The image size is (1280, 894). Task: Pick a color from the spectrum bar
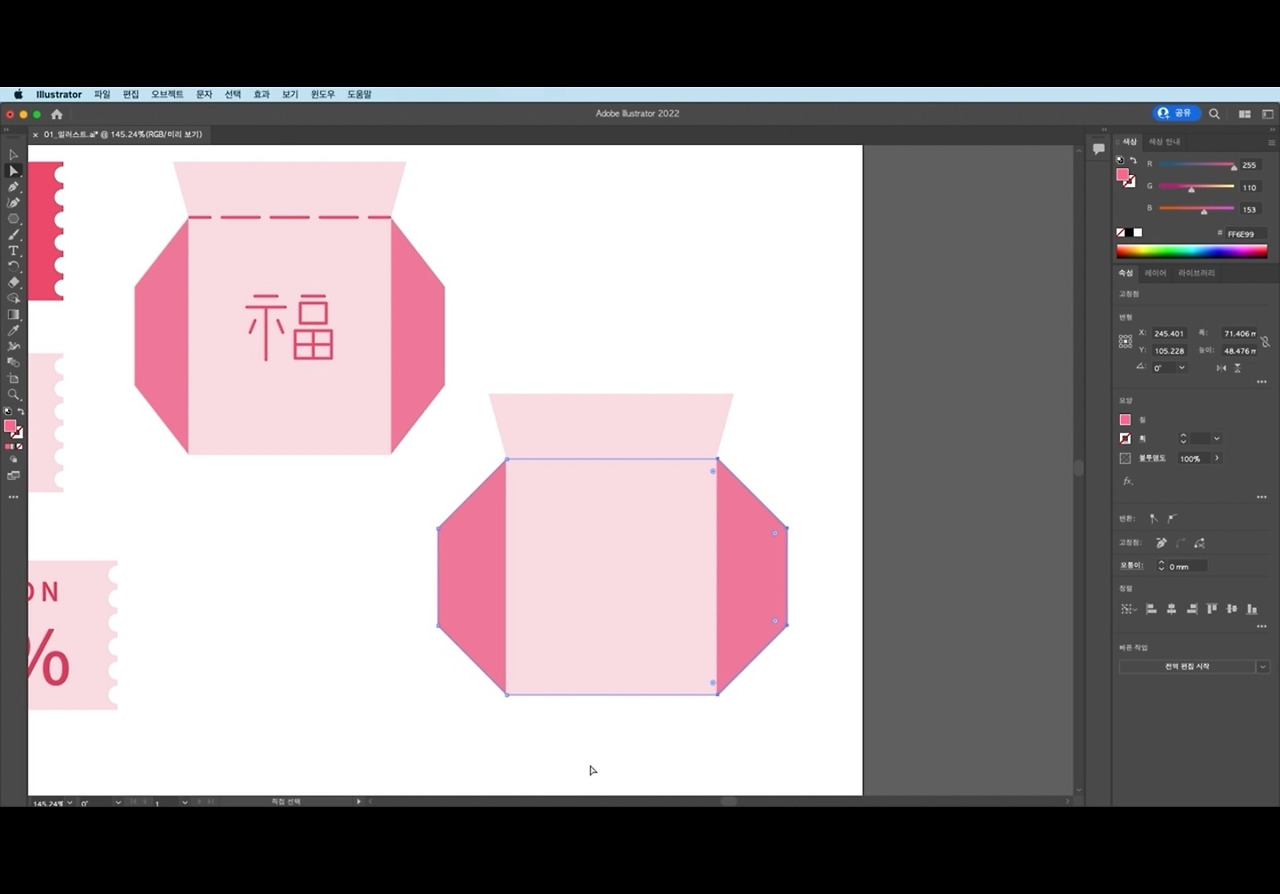point(1191,252)
